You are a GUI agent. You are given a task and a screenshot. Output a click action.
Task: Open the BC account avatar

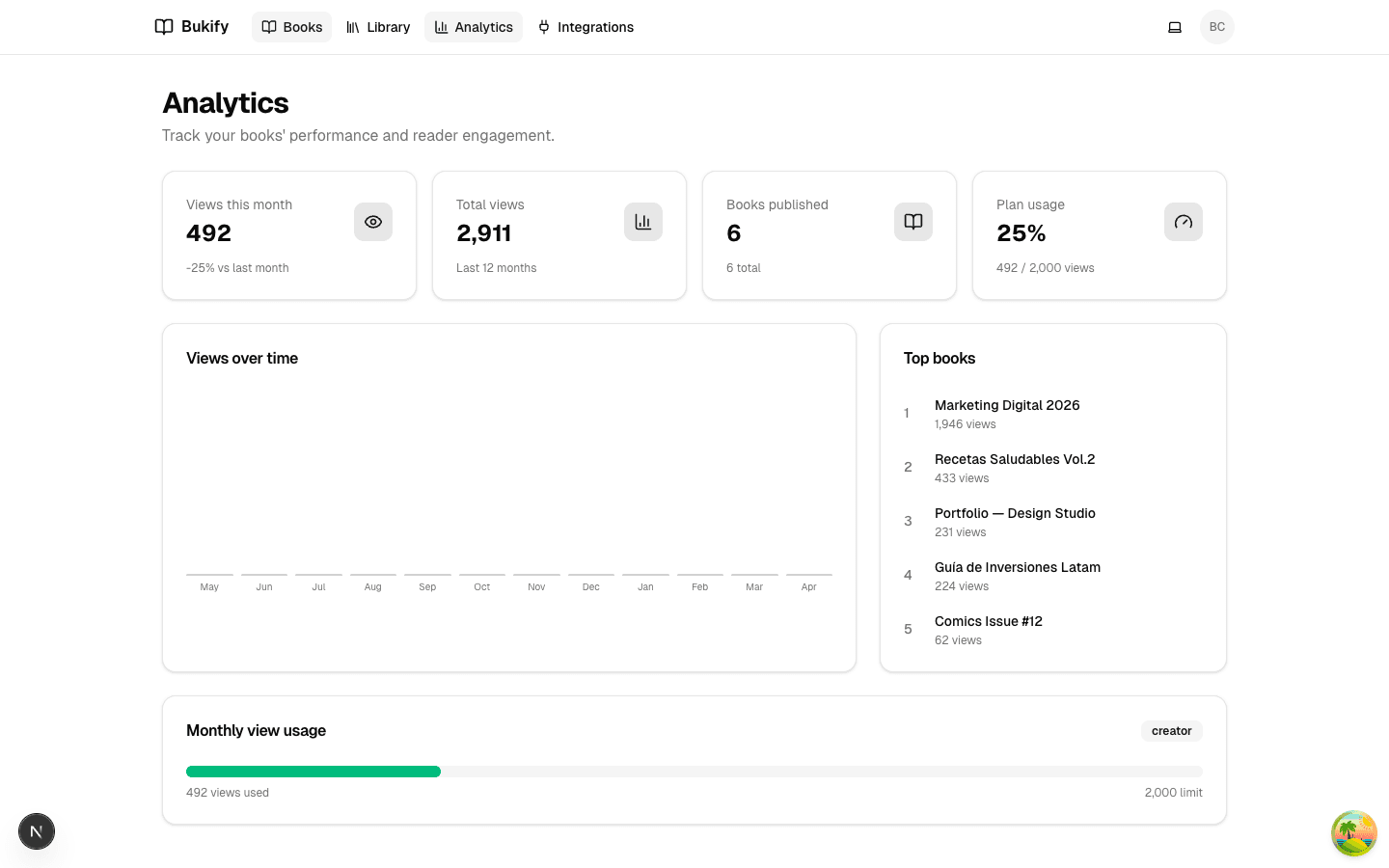tap(1216, 27)
